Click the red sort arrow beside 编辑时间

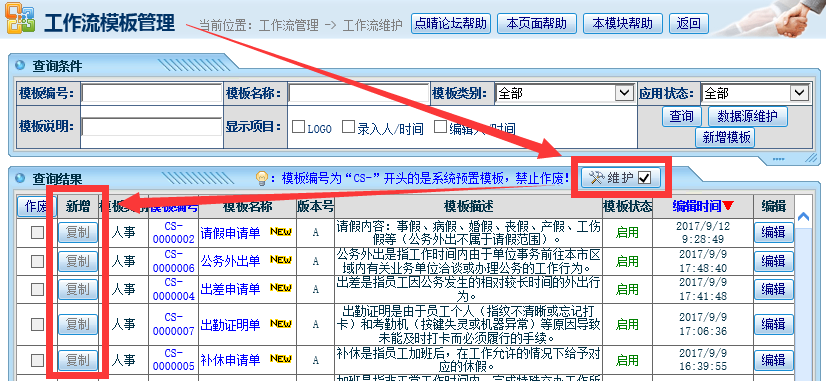pos(728,206)
